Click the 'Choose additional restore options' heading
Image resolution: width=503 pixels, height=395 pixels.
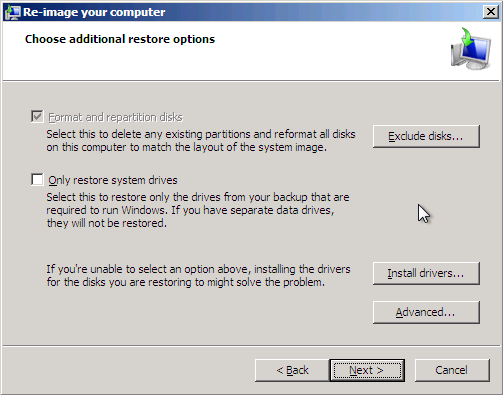(x=120, y=39)
